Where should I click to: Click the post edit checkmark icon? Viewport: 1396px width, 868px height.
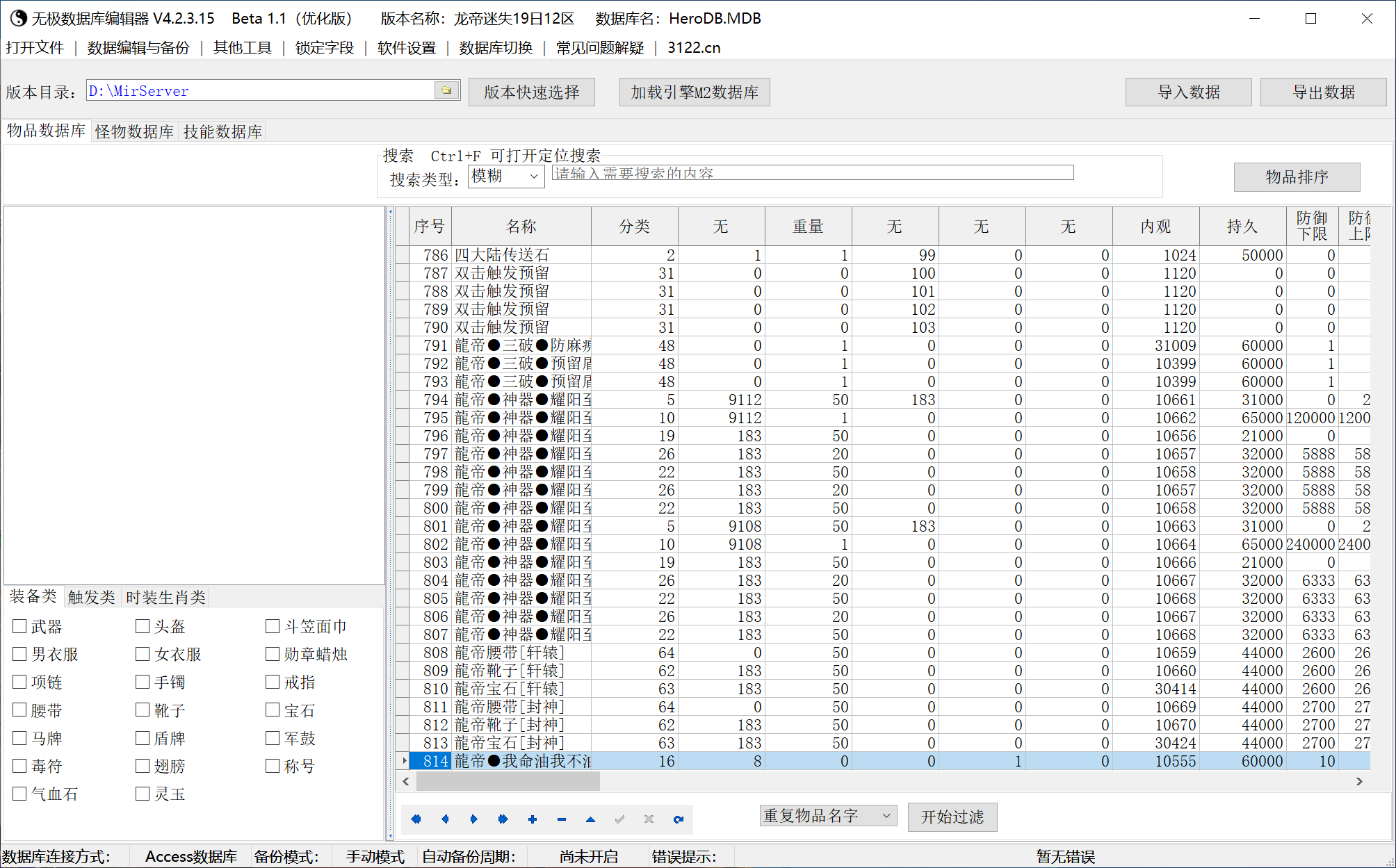[x=619, y=819]
